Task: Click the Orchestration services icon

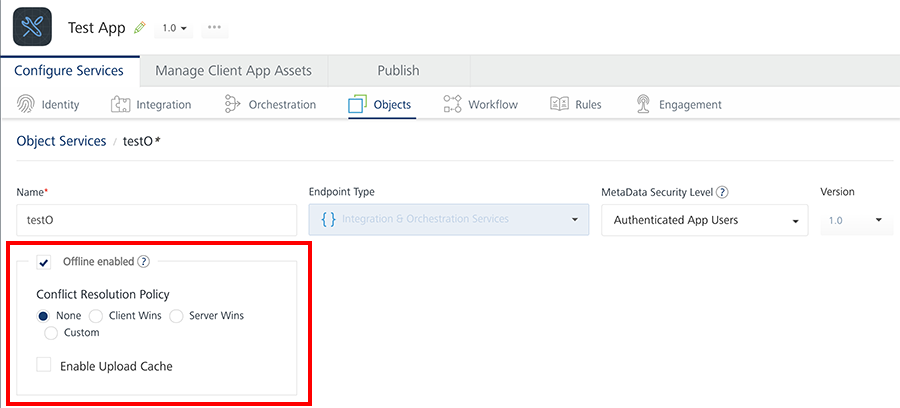Action: [232, 104]
